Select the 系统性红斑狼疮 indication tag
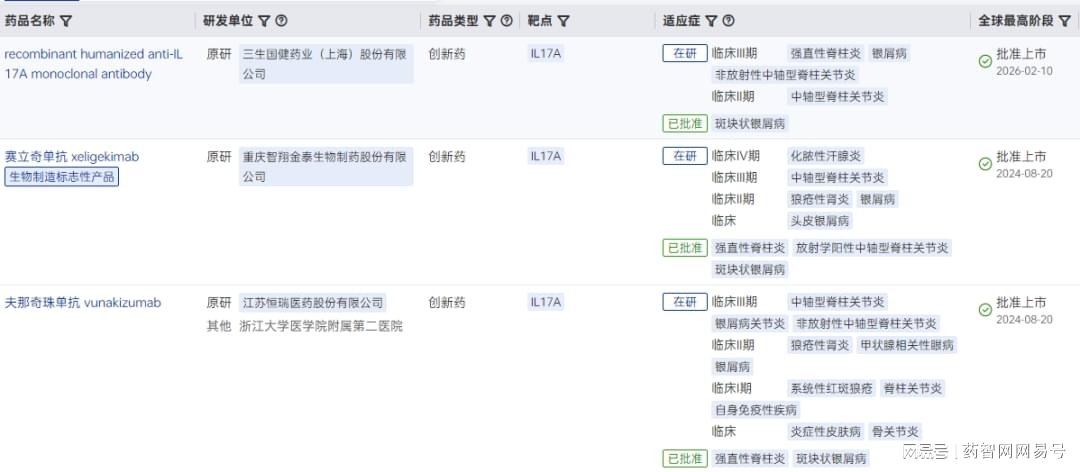 tap(831, 388)
